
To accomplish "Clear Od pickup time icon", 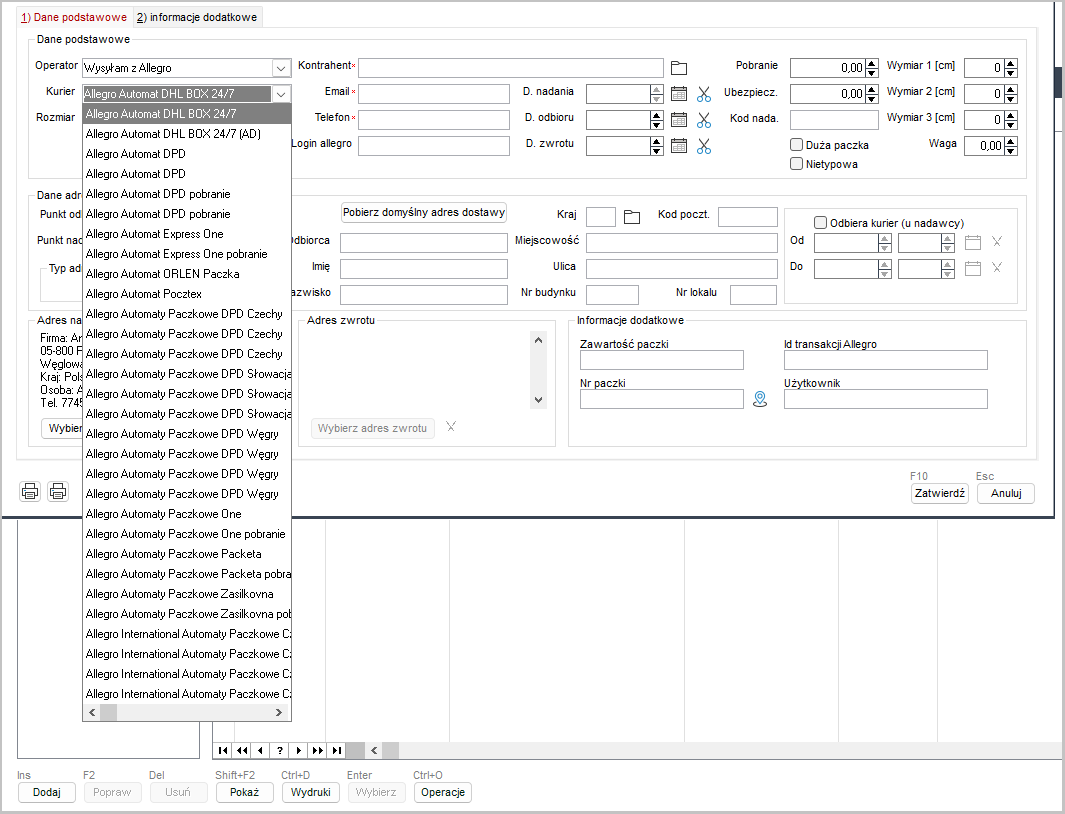I will [996, 241].
